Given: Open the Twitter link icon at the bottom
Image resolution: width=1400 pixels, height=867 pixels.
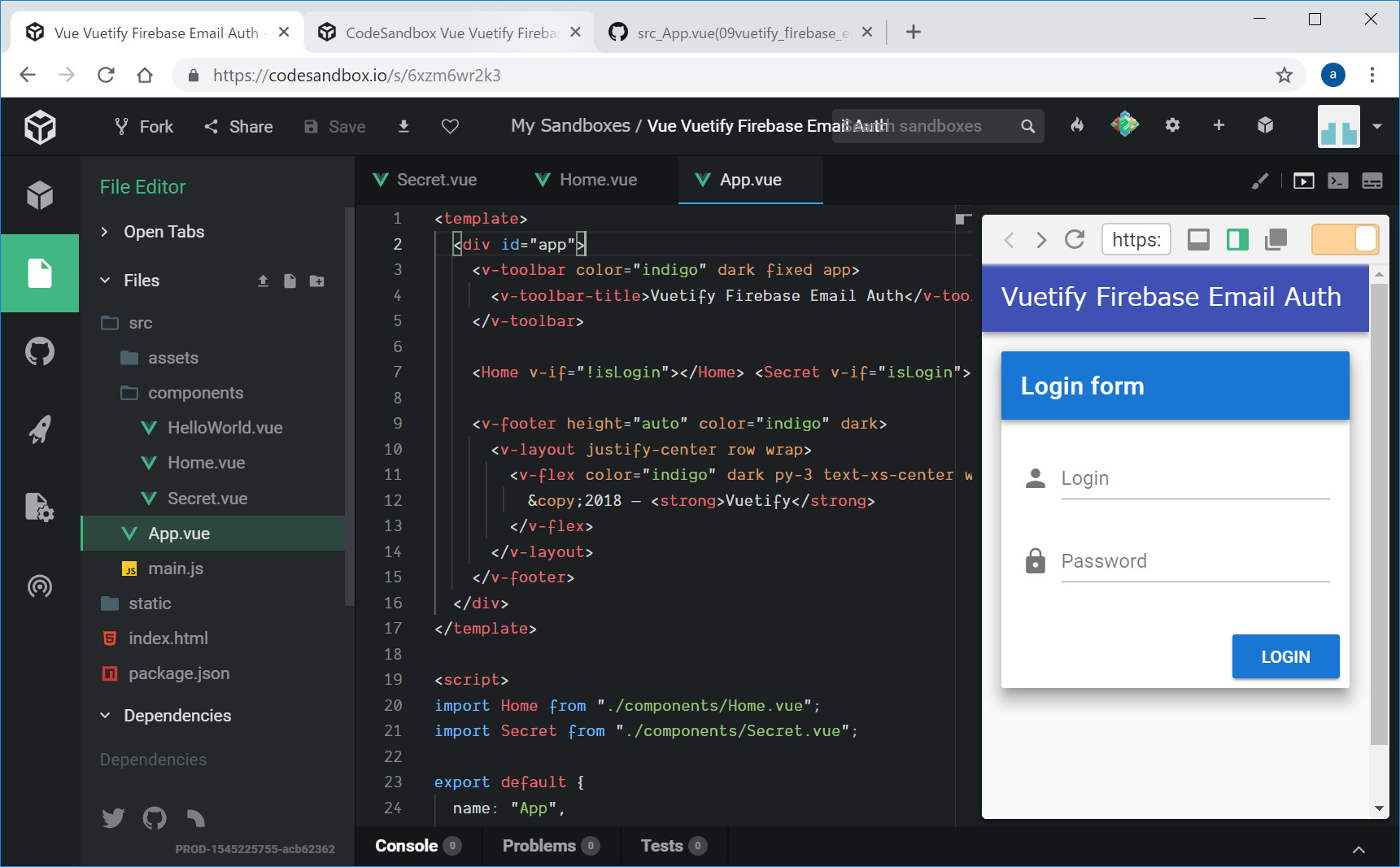Looking at the screenshot, I should (113, 817).
